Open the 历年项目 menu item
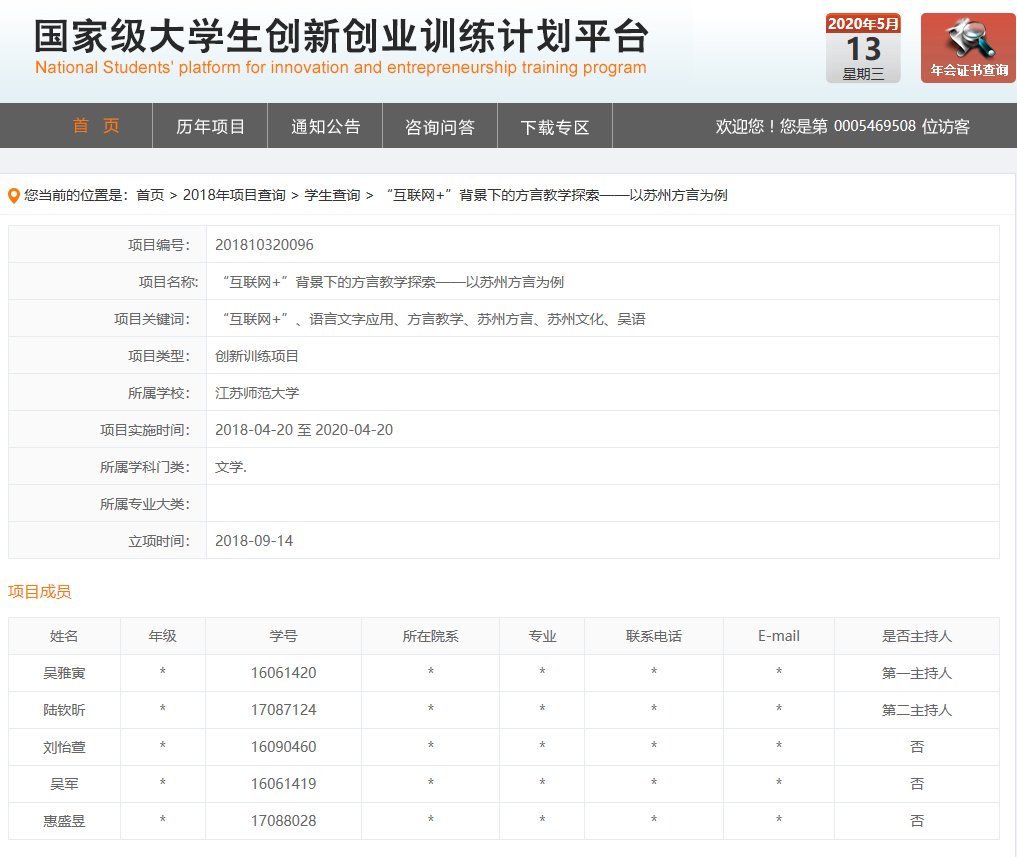 [210, 127]
